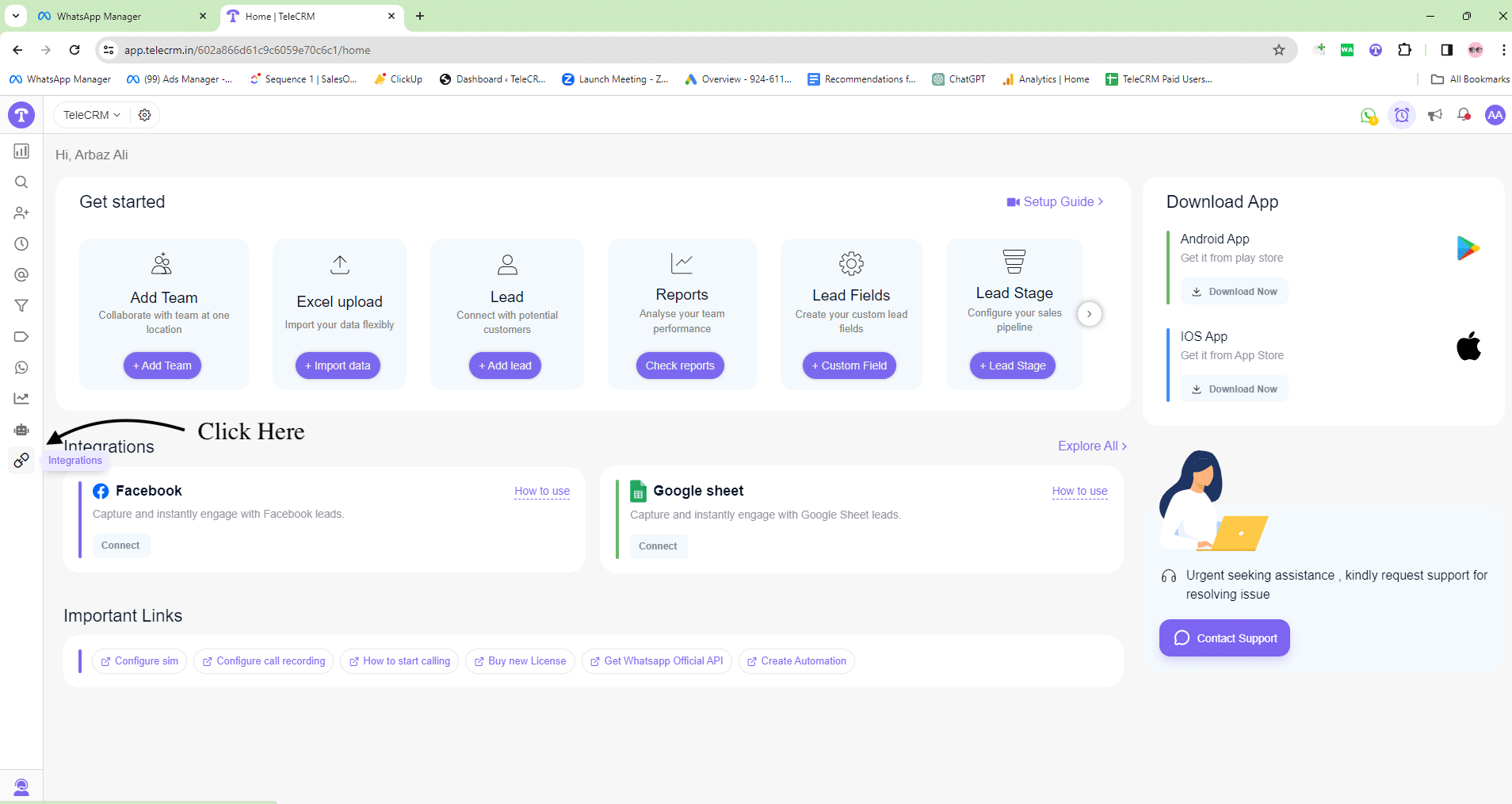The image size is (1512, 804).
Task: Reload the page with refresh icon
Action: pos(74,50)
